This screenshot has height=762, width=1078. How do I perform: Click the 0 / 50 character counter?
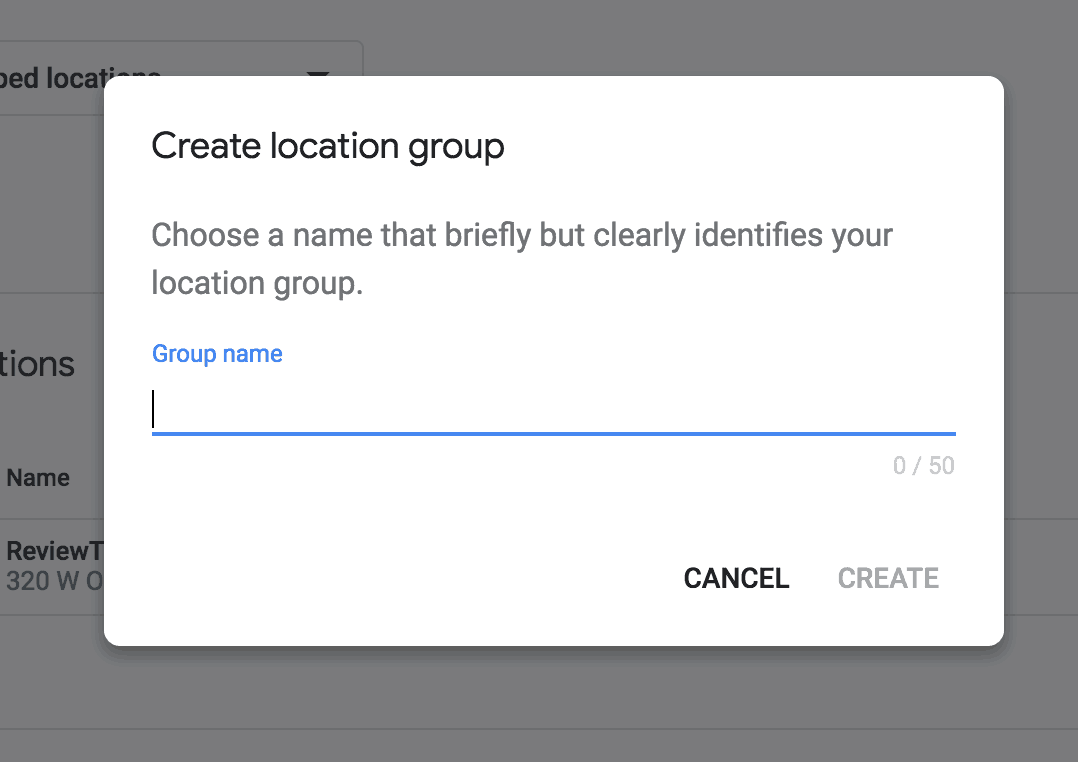pyautogui.click(x=923, y=466)
